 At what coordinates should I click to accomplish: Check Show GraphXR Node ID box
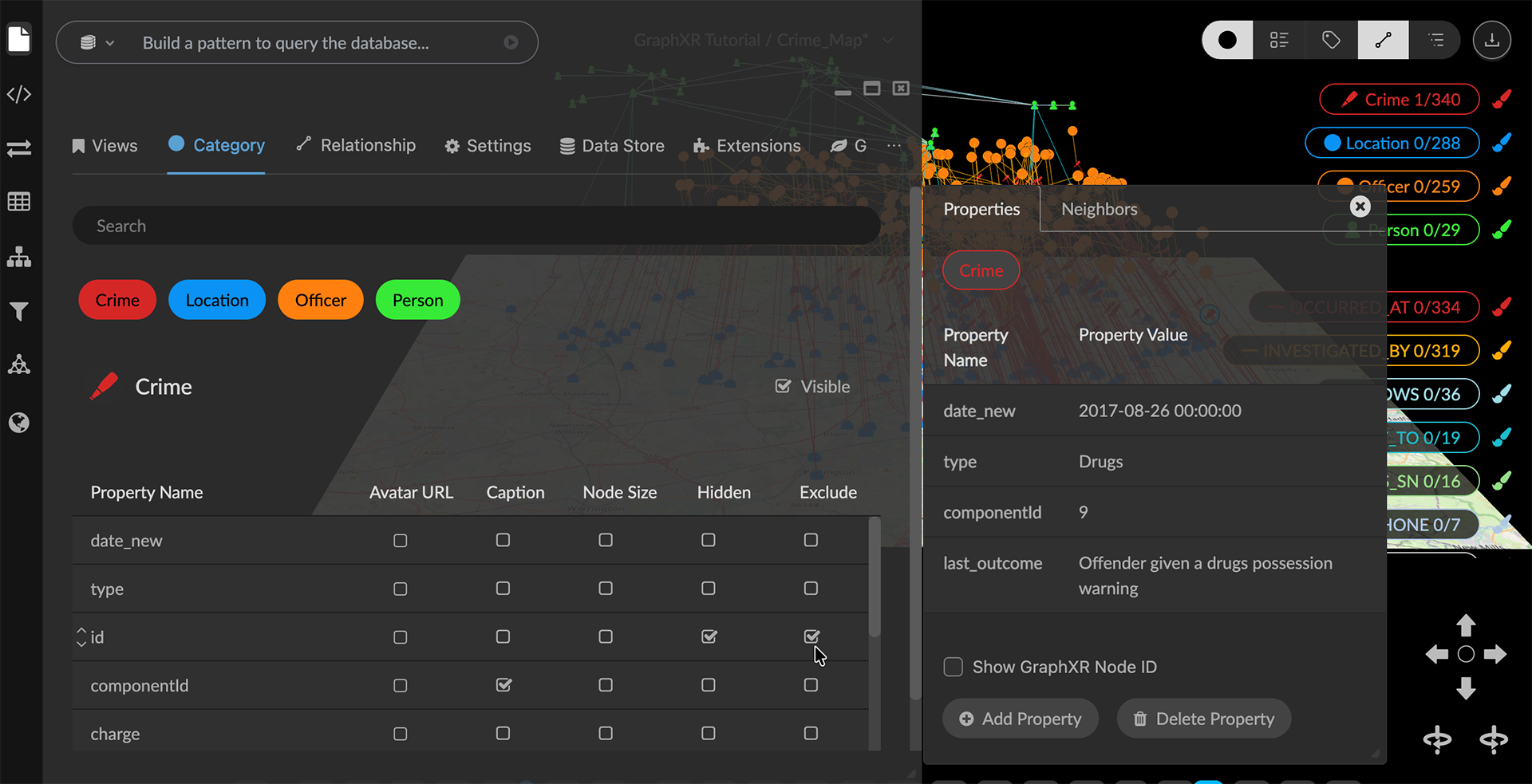click(x=954, y=667)
